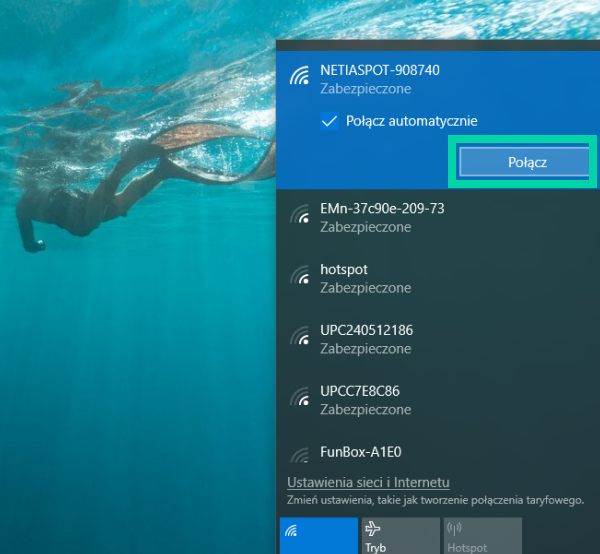Toggle the Wi-Fi quick action tile
600x554 pixels.
(x=318, y=535)
